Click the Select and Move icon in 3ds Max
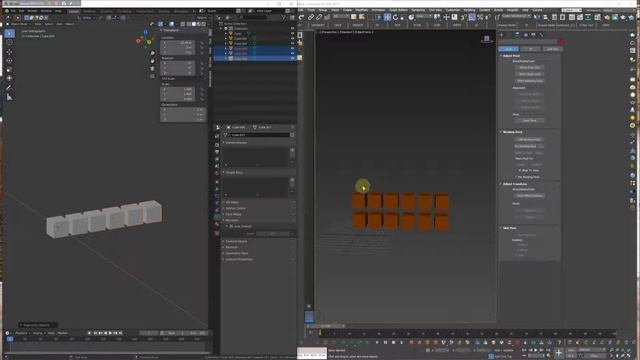The height and width of the screenshot is (360, 640). click(387, 17)
